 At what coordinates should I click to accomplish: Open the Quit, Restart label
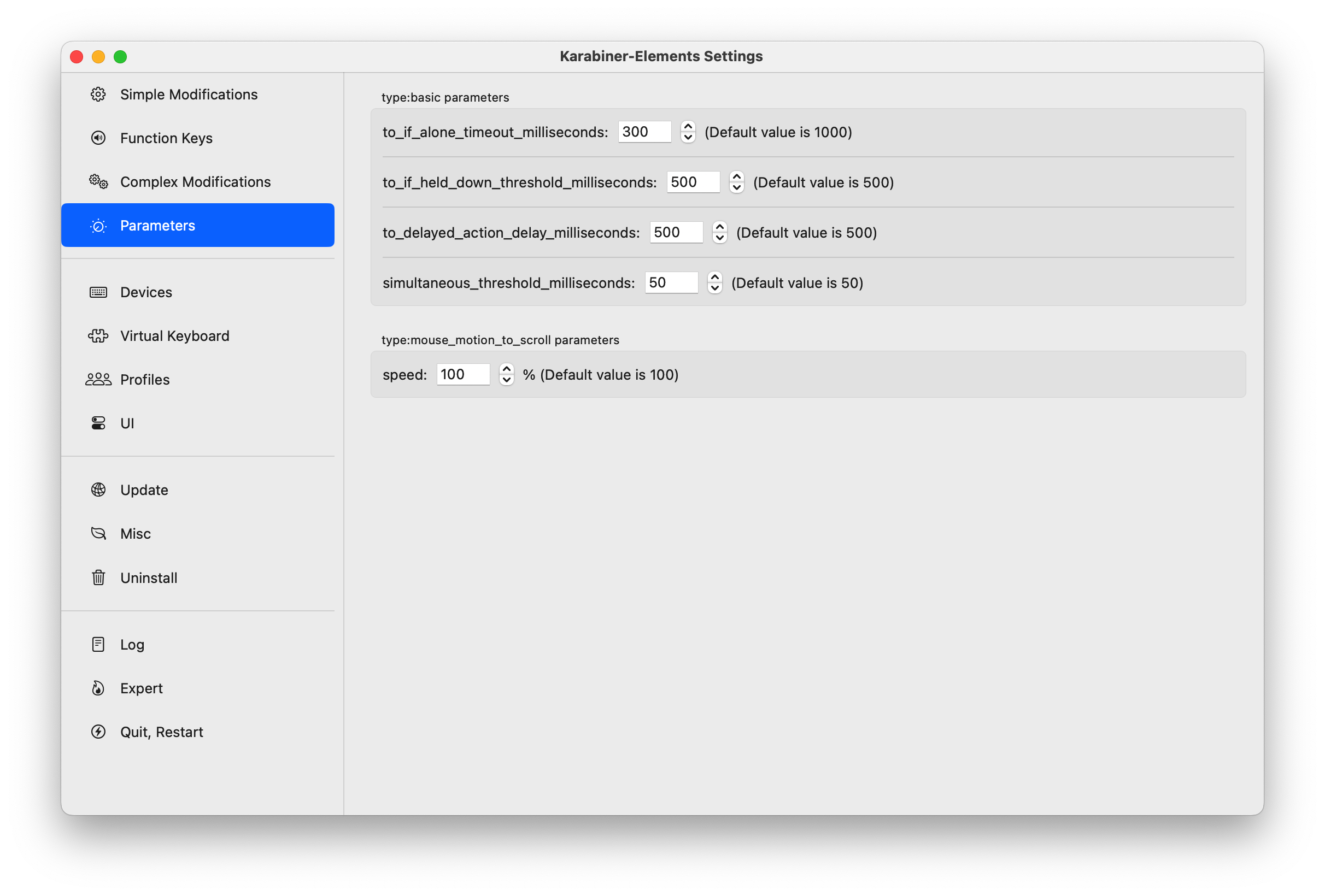162,733
